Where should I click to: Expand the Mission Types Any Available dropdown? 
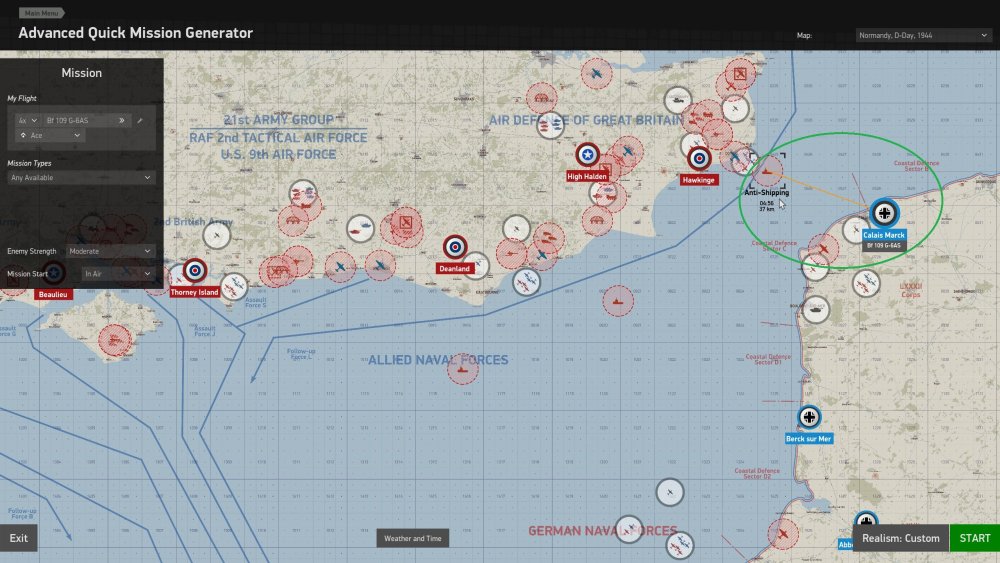pos(81,178)
